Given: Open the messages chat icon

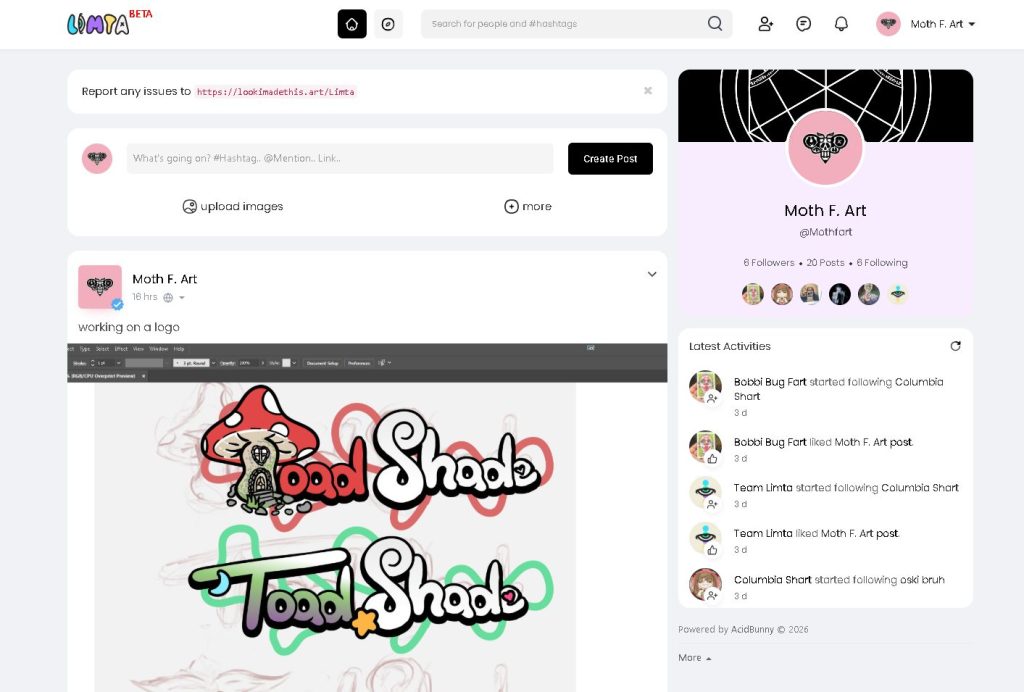Looking at the screenshot, I should (x=803, y=24).
